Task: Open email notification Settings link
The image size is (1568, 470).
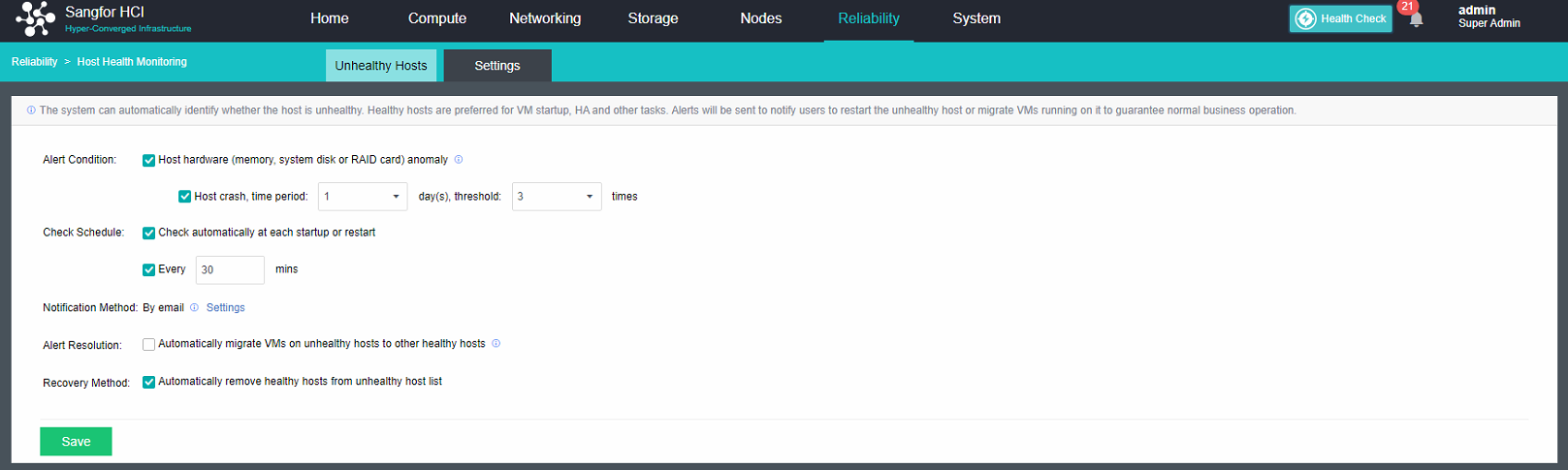Action: (225, 308)
